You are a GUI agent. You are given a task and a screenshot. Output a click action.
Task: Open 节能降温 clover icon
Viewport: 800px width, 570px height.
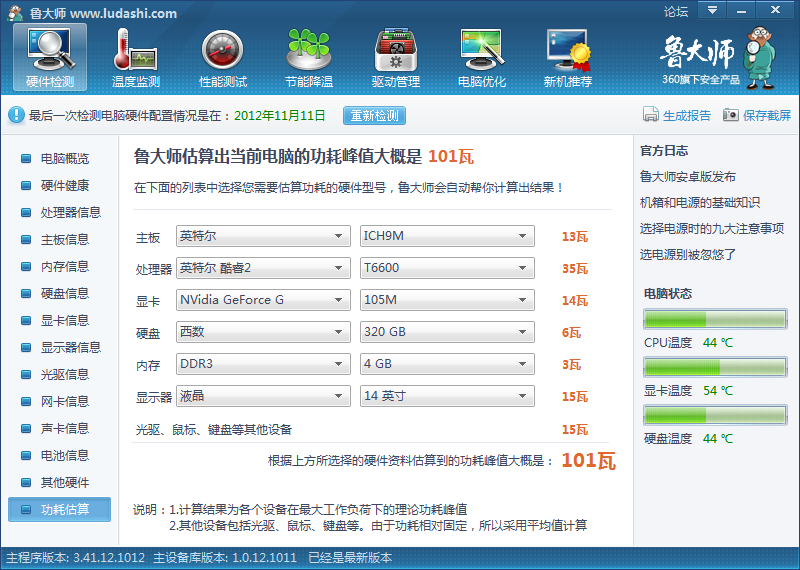(309, 50)
